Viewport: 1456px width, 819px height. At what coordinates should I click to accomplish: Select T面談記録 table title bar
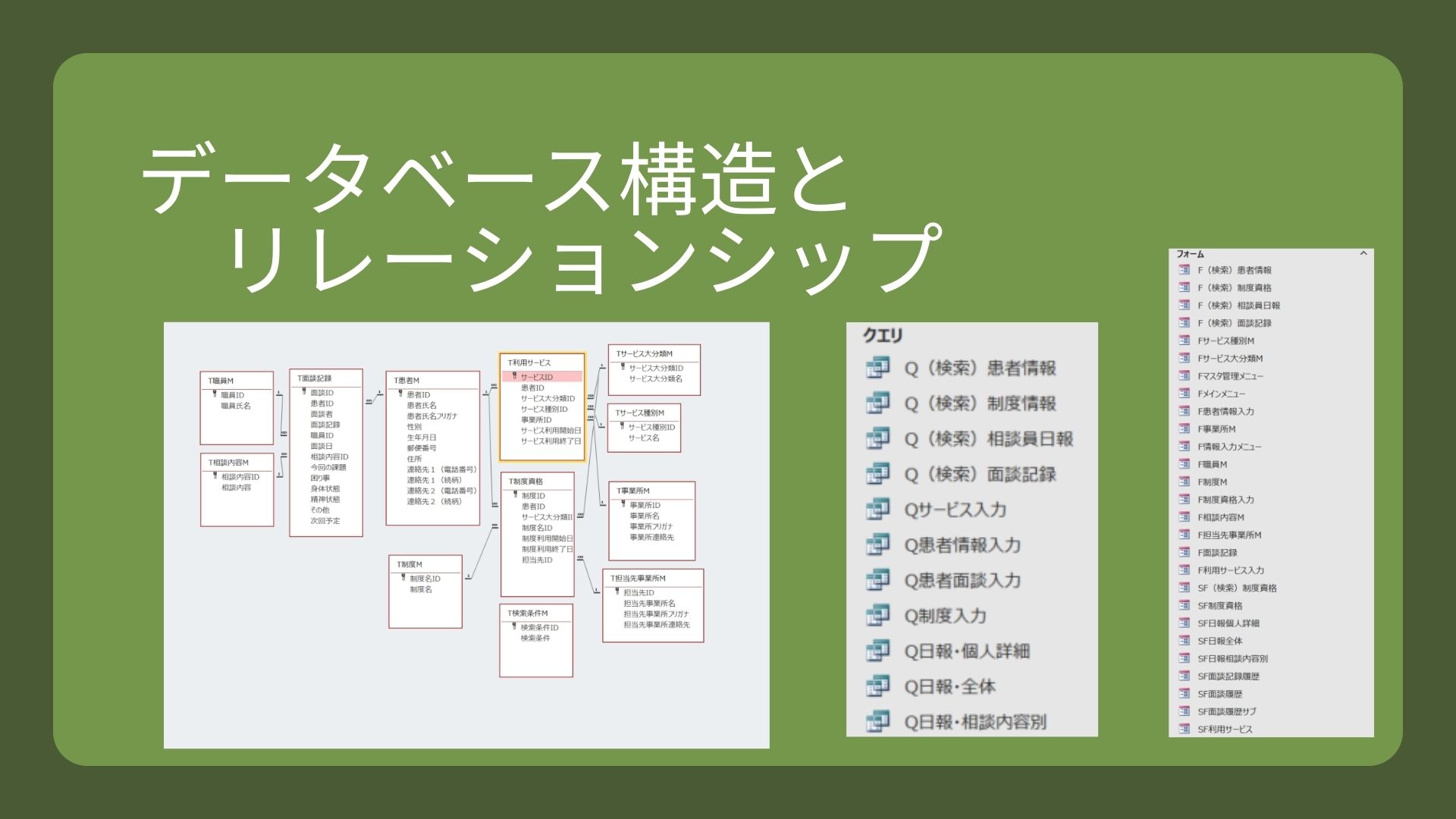[x=315, y=378]
